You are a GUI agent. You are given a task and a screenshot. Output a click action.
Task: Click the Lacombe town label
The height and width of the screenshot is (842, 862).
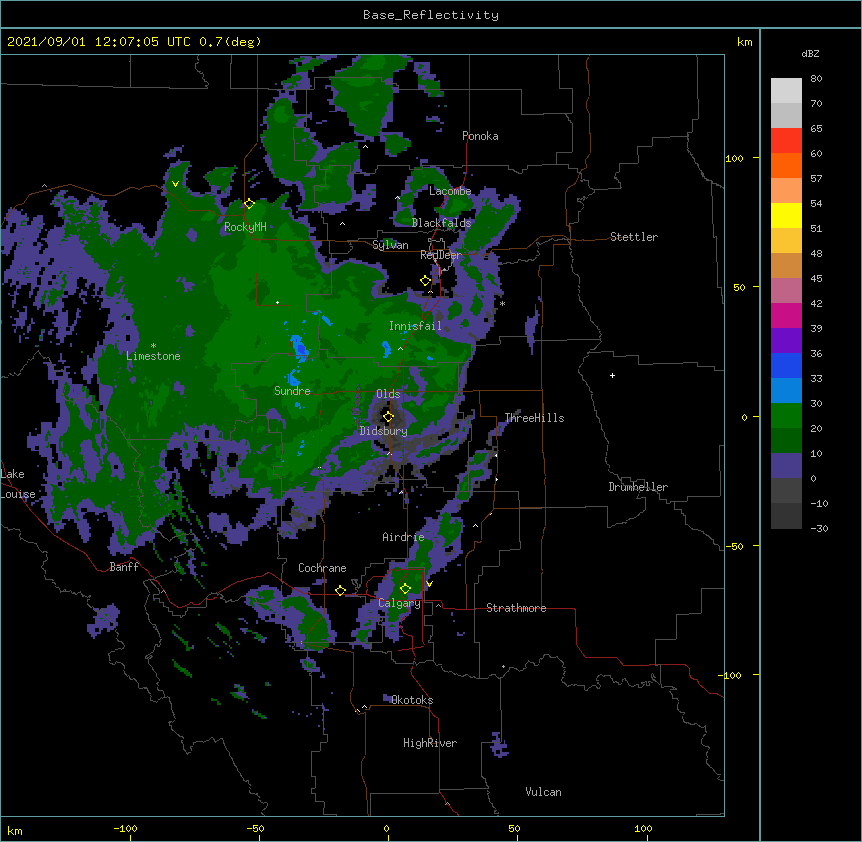(x=450, y=191)
